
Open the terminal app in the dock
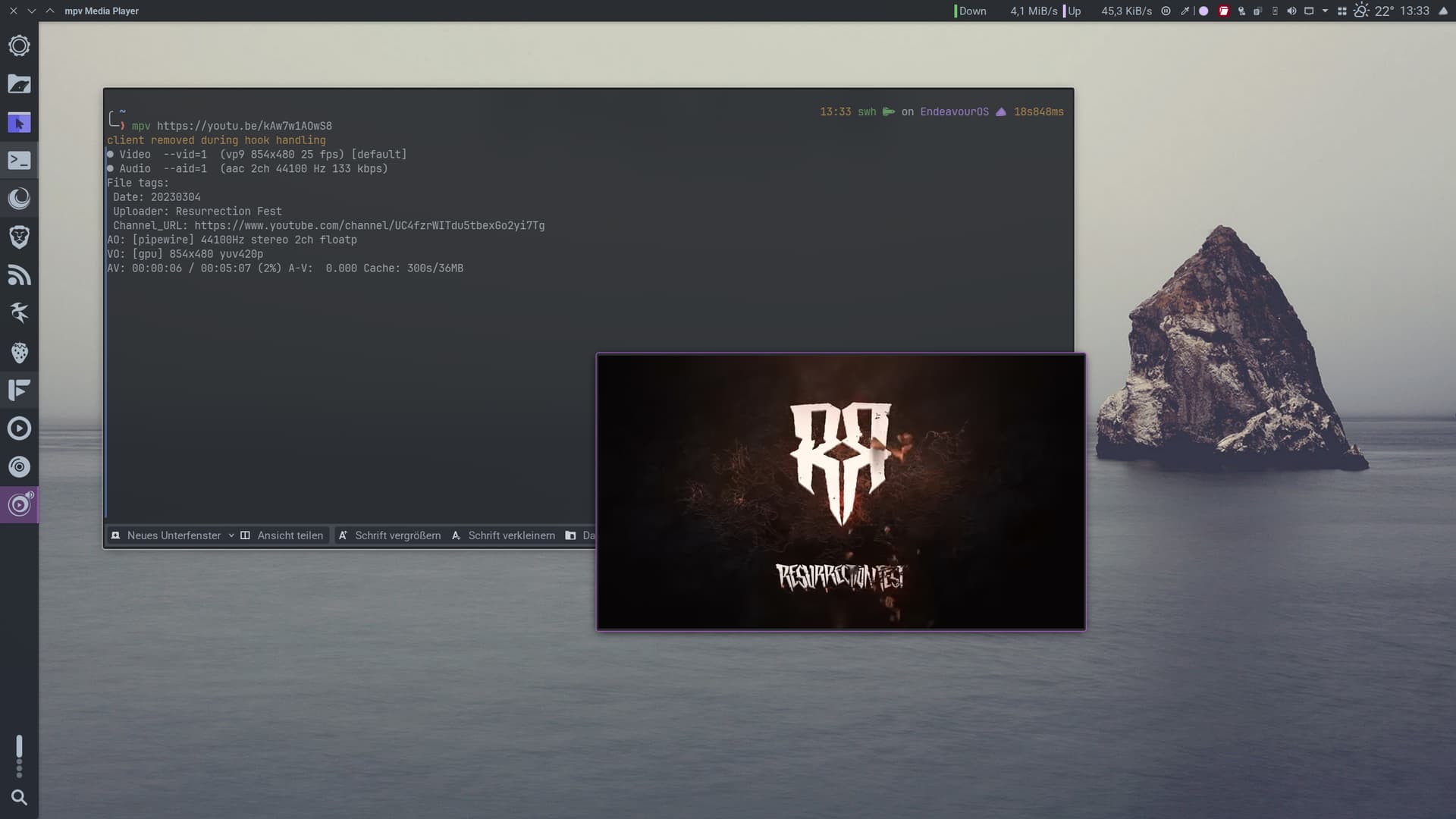[19, 160]
